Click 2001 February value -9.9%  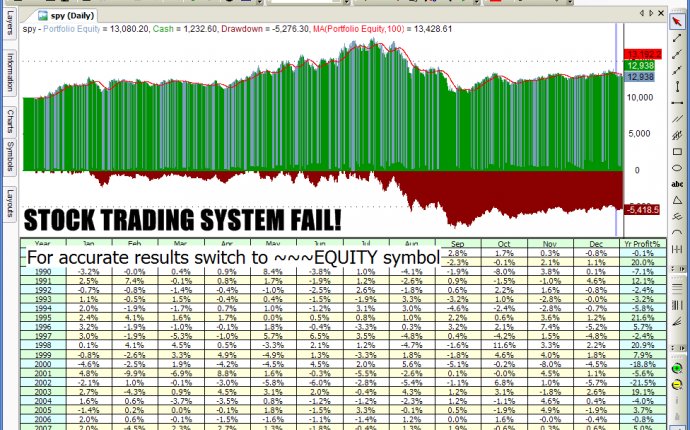click(134, 373)
